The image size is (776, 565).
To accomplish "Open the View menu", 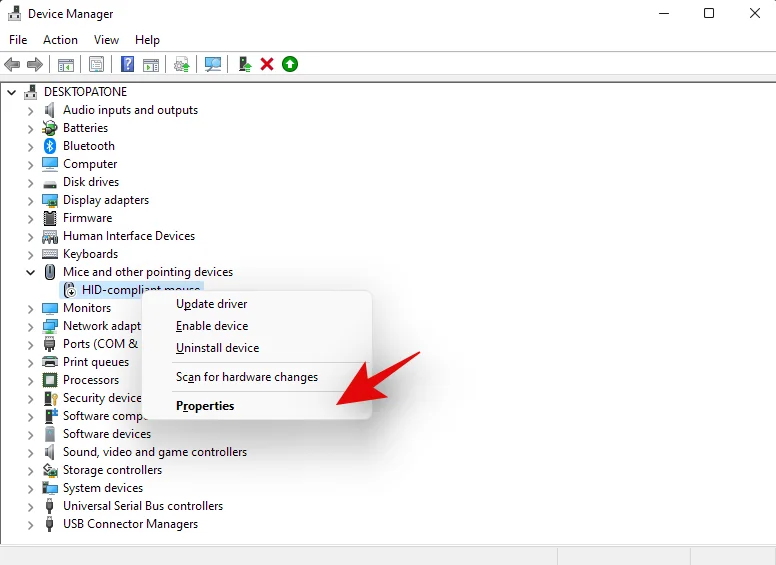I will [x=106, y=40].
